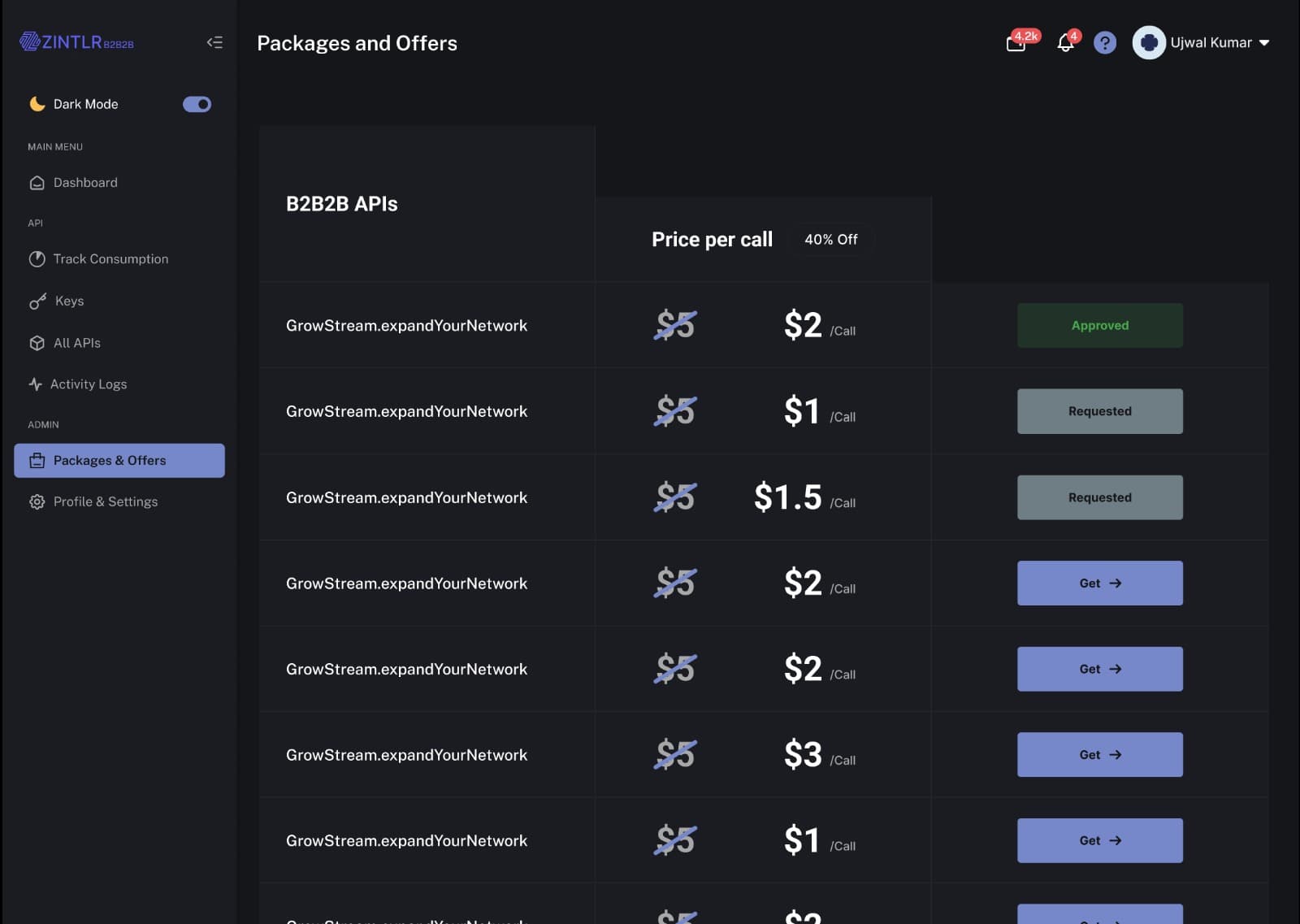Select the Dashboard menu item
Screen dimensions: 1300x924
coord(84,182)
